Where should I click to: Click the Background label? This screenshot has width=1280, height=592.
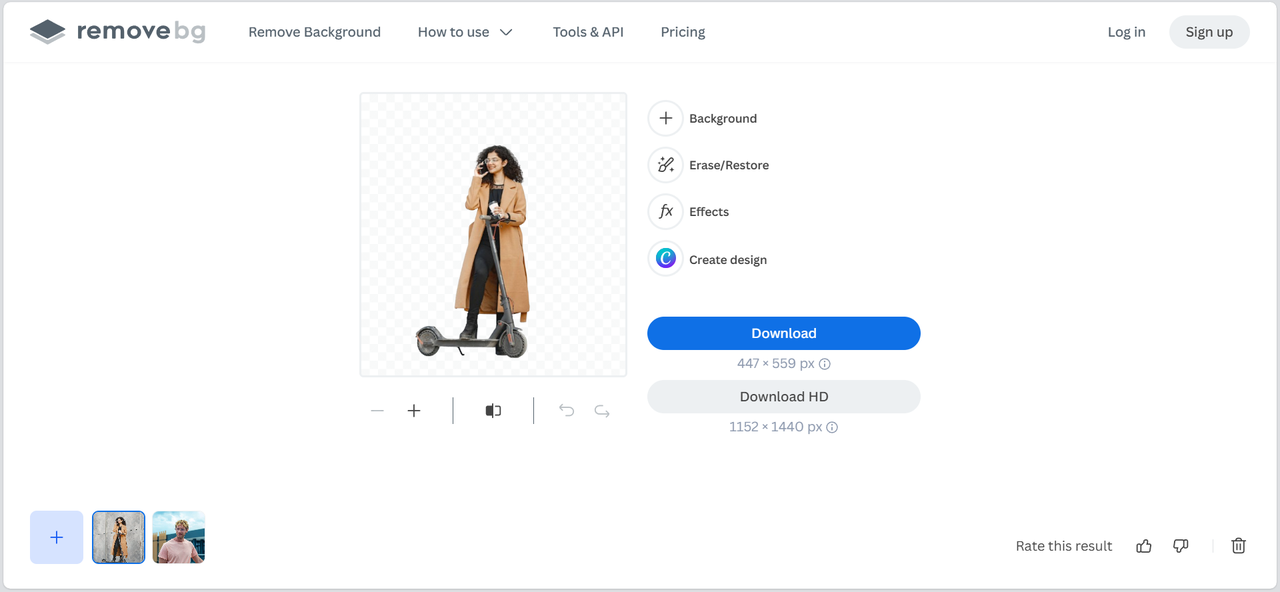pos(723,119)
